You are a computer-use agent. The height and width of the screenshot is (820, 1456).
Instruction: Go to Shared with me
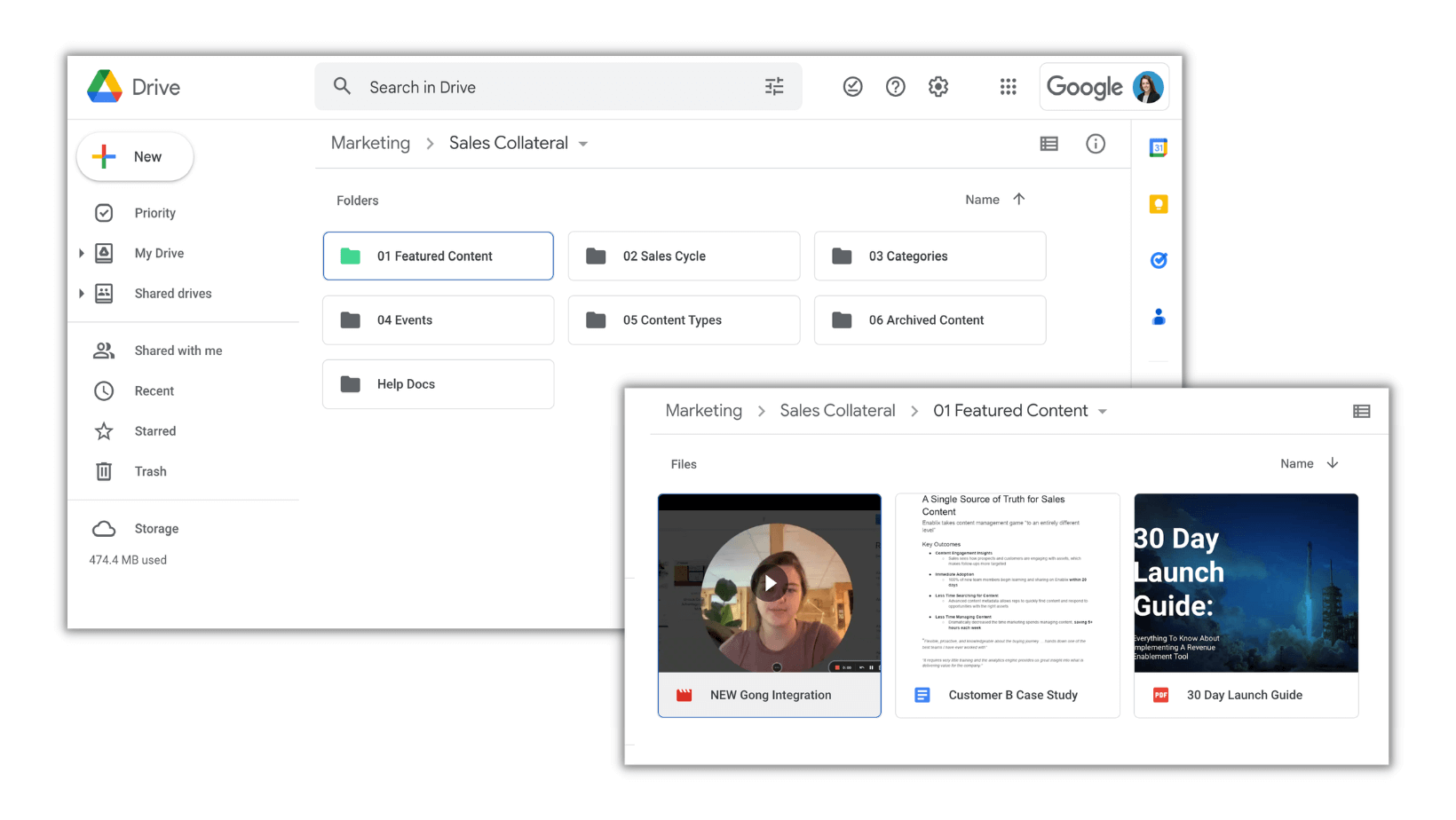178,351
